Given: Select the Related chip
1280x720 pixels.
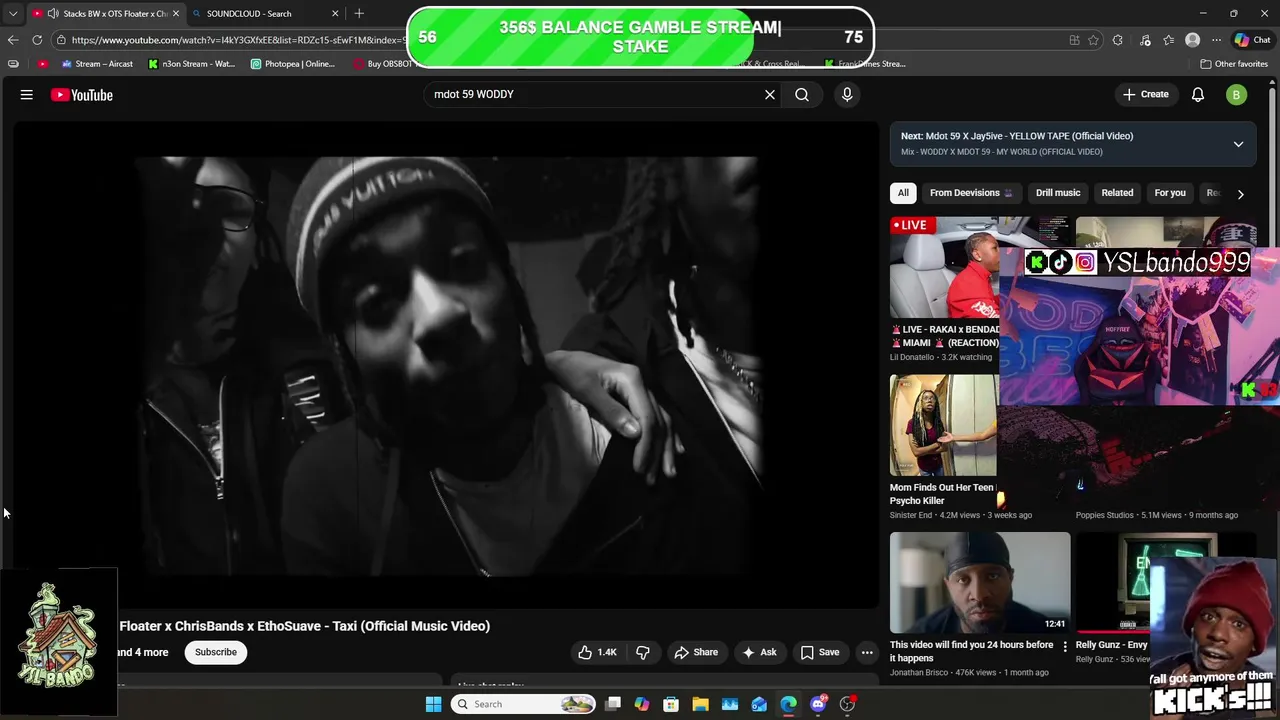Looking at the screenshot, I should click(1117, 193).
